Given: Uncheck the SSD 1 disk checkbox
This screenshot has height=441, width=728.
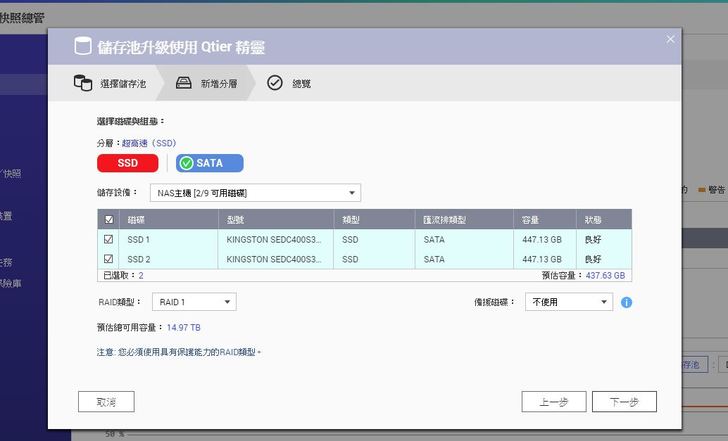Looking at the screenshot, I should pyautogui.click(x=109, y=240).
